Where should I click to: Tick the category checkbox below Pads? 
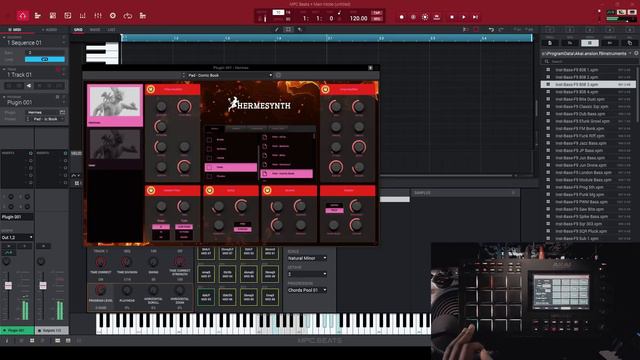coord(209,176)
